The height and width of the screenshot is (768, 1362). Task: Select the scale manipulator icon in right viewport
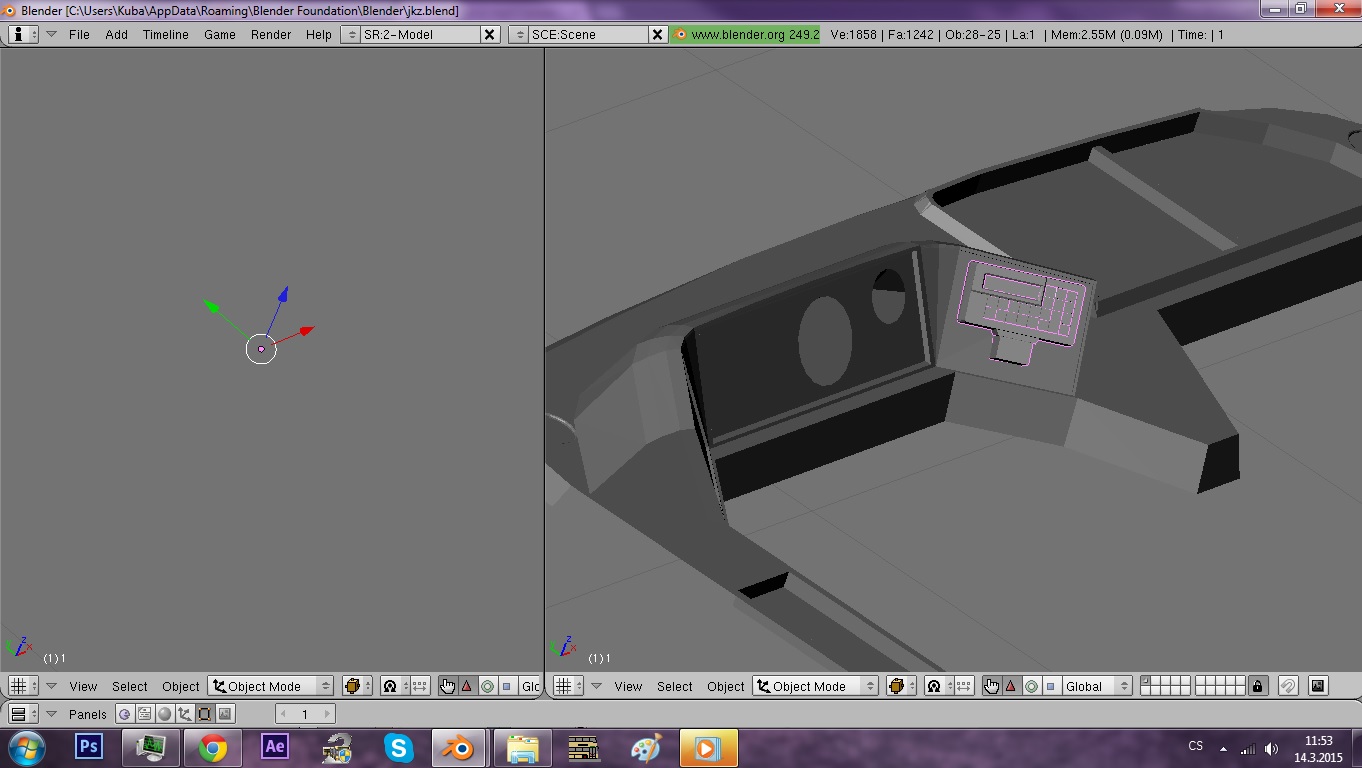(1050, 686)
